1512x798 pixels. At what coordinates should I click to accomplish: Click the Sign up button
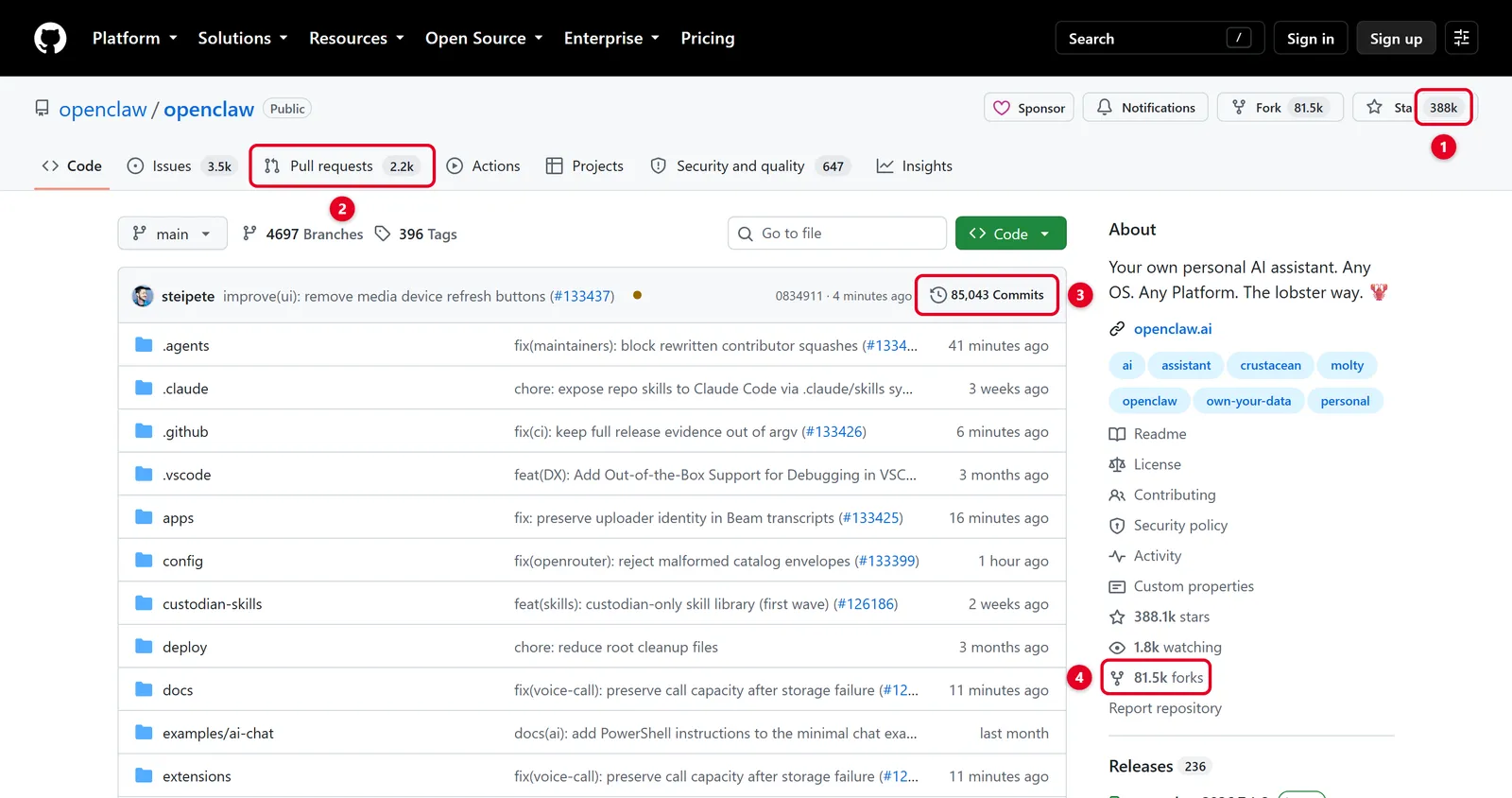pos(1396,38)
